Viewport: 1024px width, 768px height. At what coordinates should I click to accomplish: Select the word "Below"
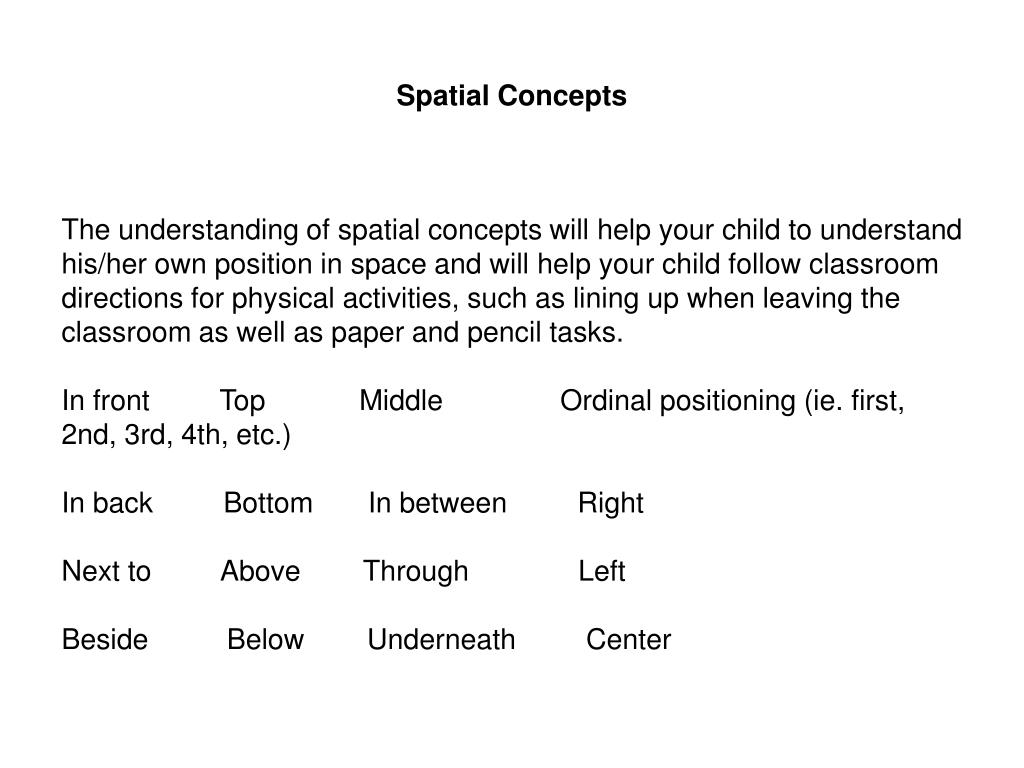(266, 639)
